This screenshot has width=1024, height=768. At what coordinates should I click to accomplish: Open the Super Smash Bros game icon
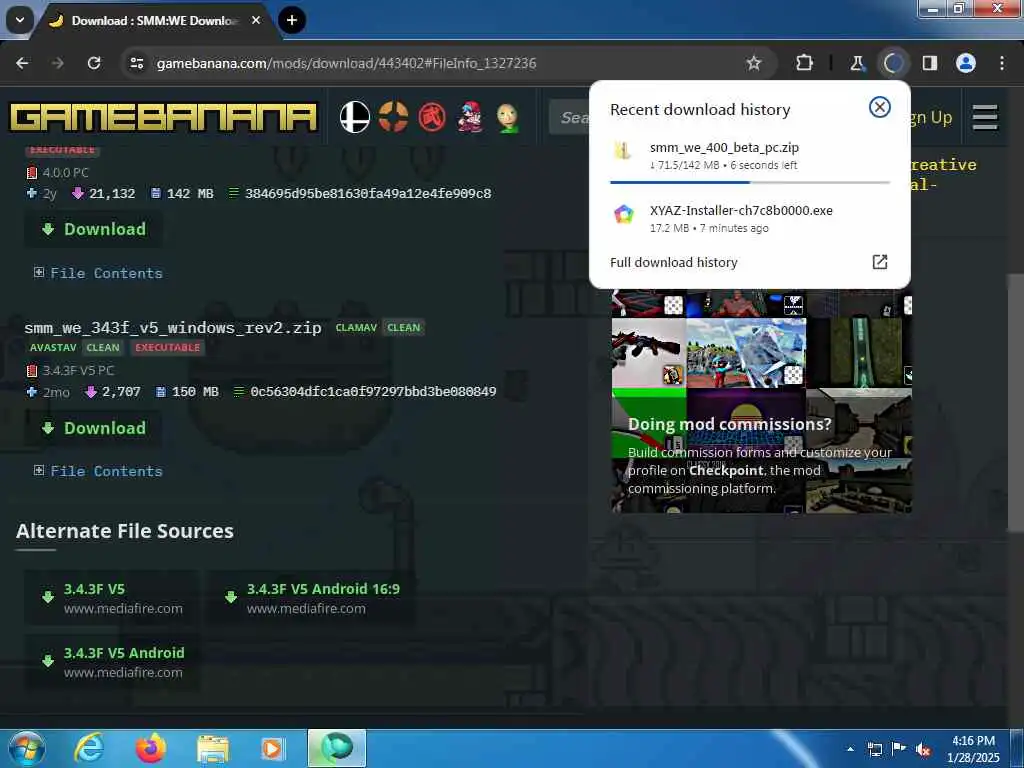(355, 118)
